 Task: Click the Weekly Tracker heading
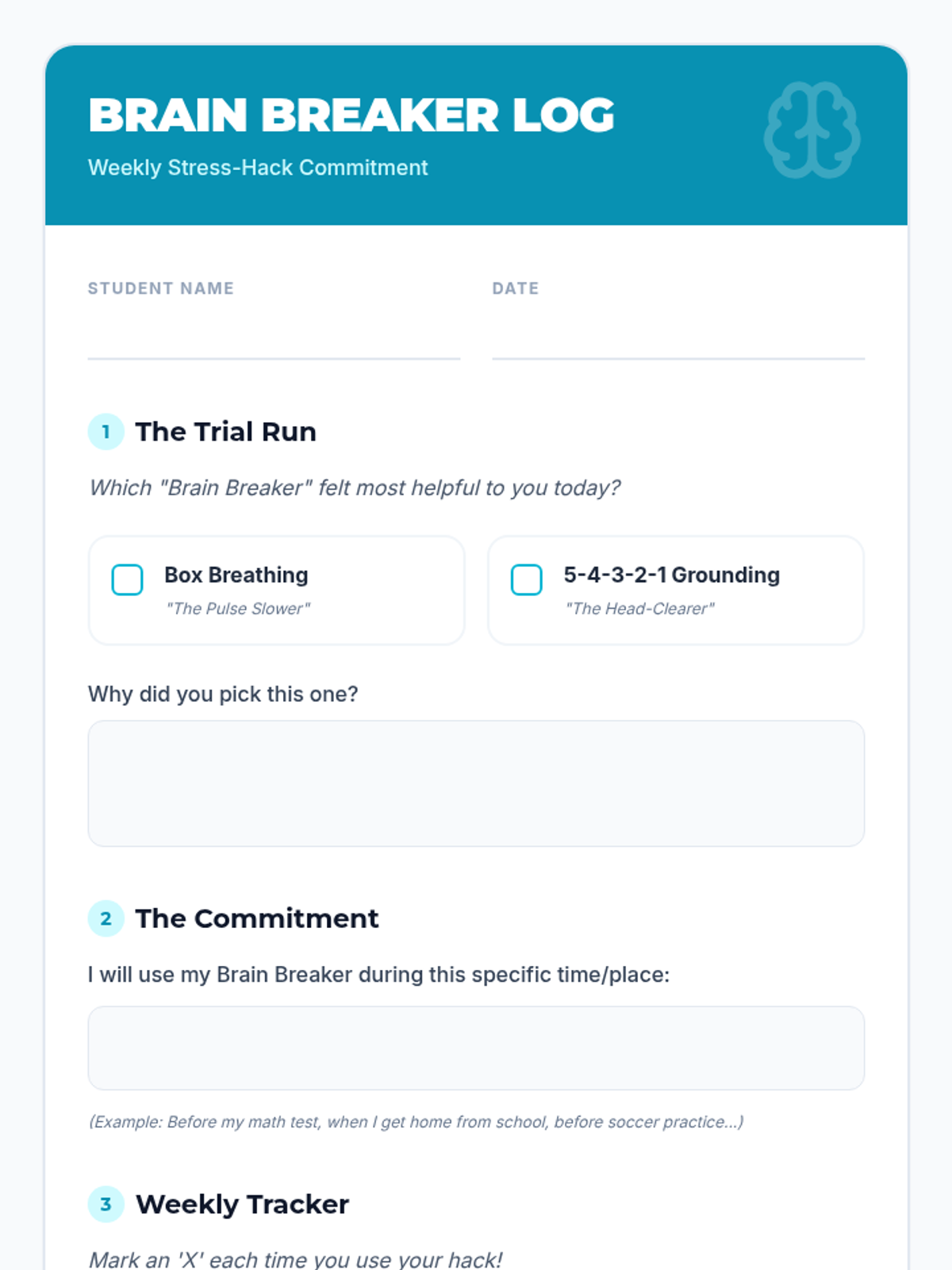click(243, 1204)
